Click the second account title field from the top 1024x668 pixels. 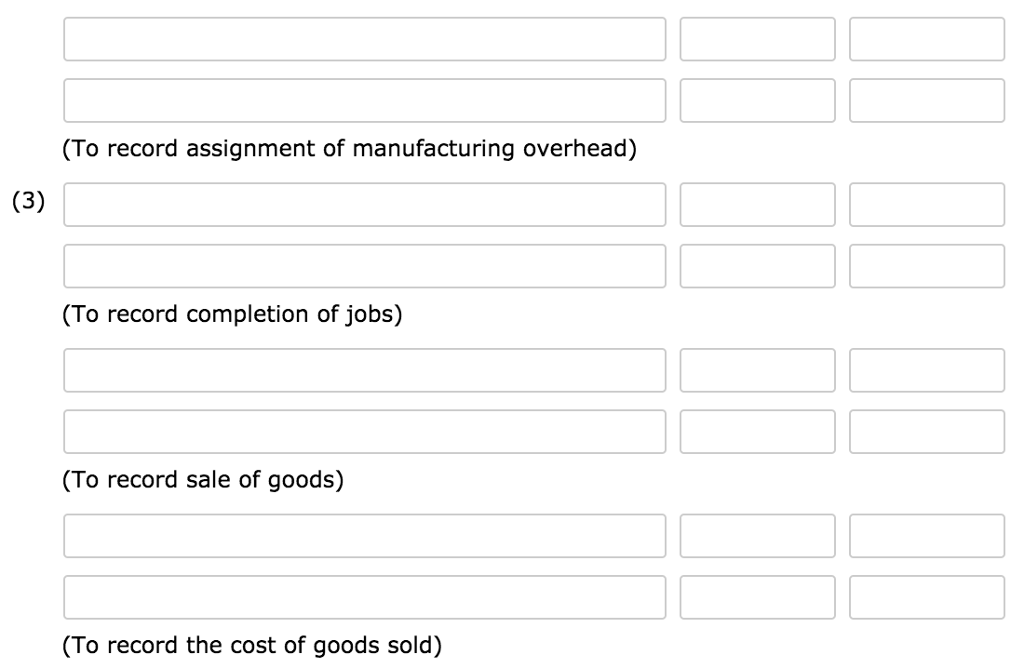(365, 99)
